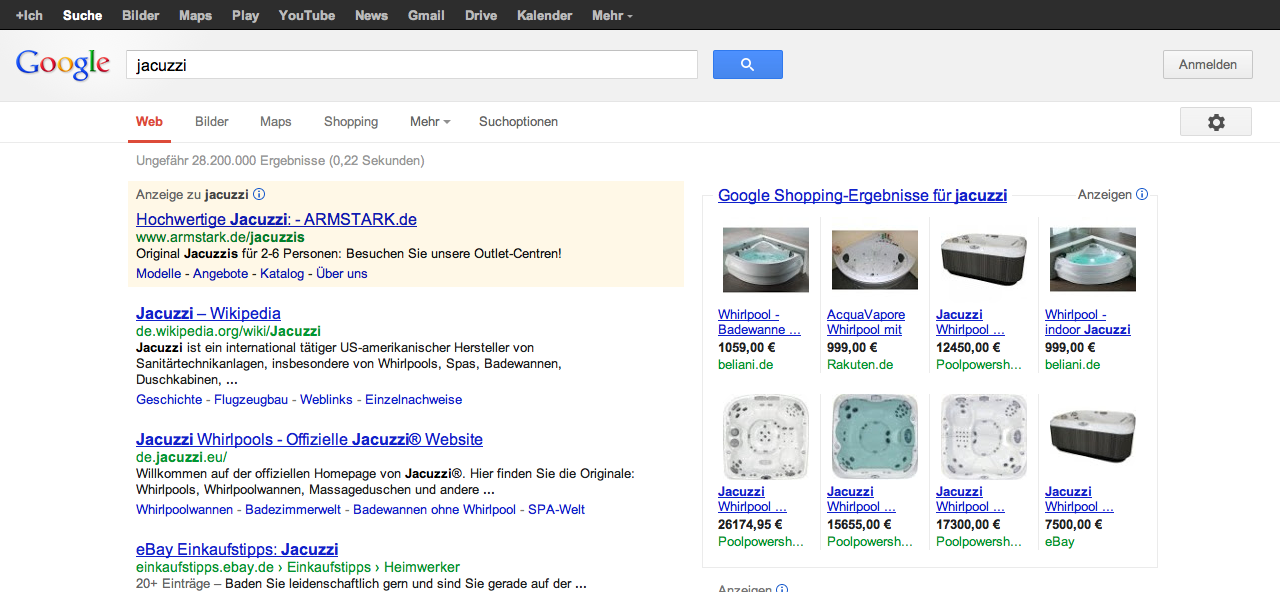Click info icon beside 'Anzeige zu jacuzzi'
Screen dimensions: 1280x592
259,195
